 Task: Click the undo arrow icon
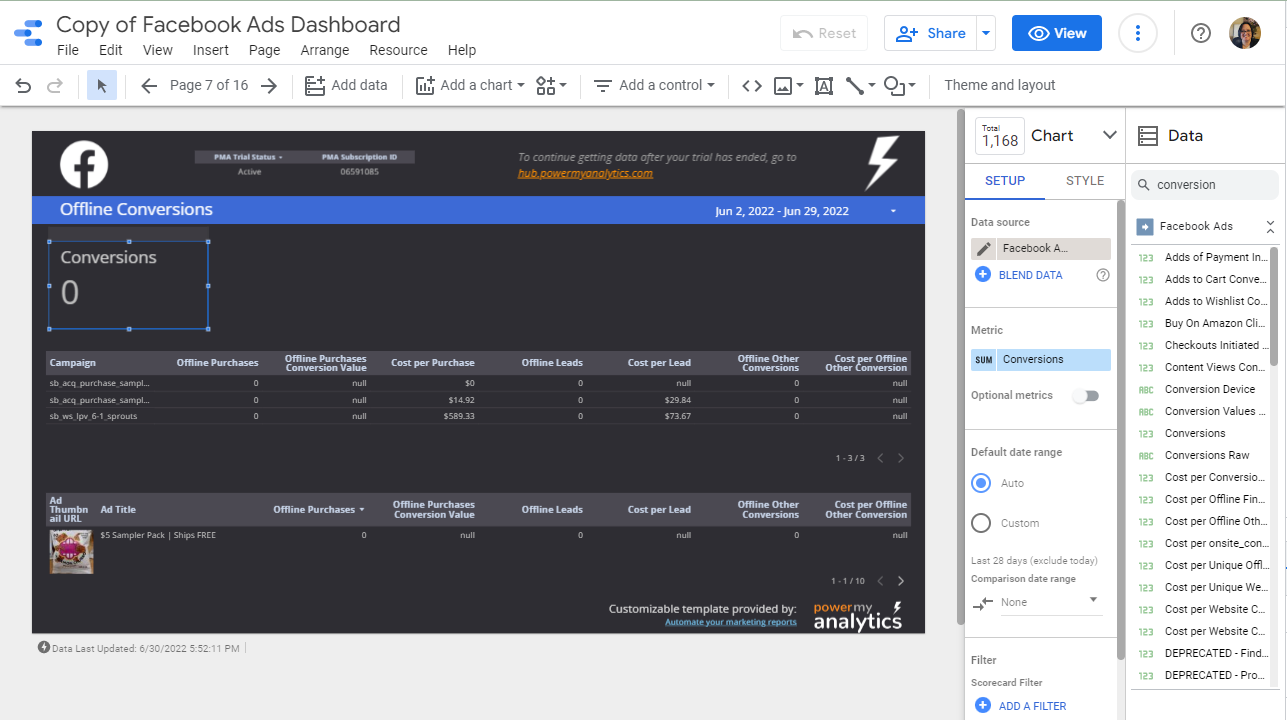tap(23, 86)
